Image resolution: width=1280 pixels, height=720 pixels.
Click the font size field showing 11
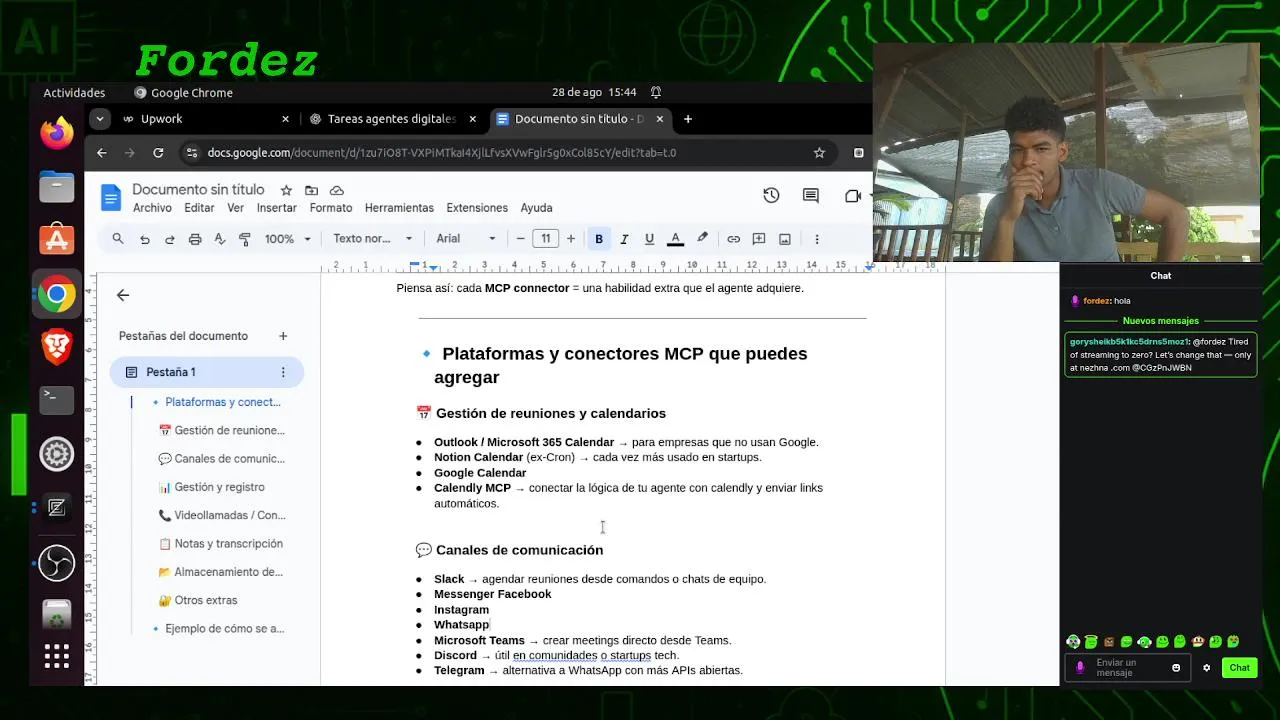546,239
